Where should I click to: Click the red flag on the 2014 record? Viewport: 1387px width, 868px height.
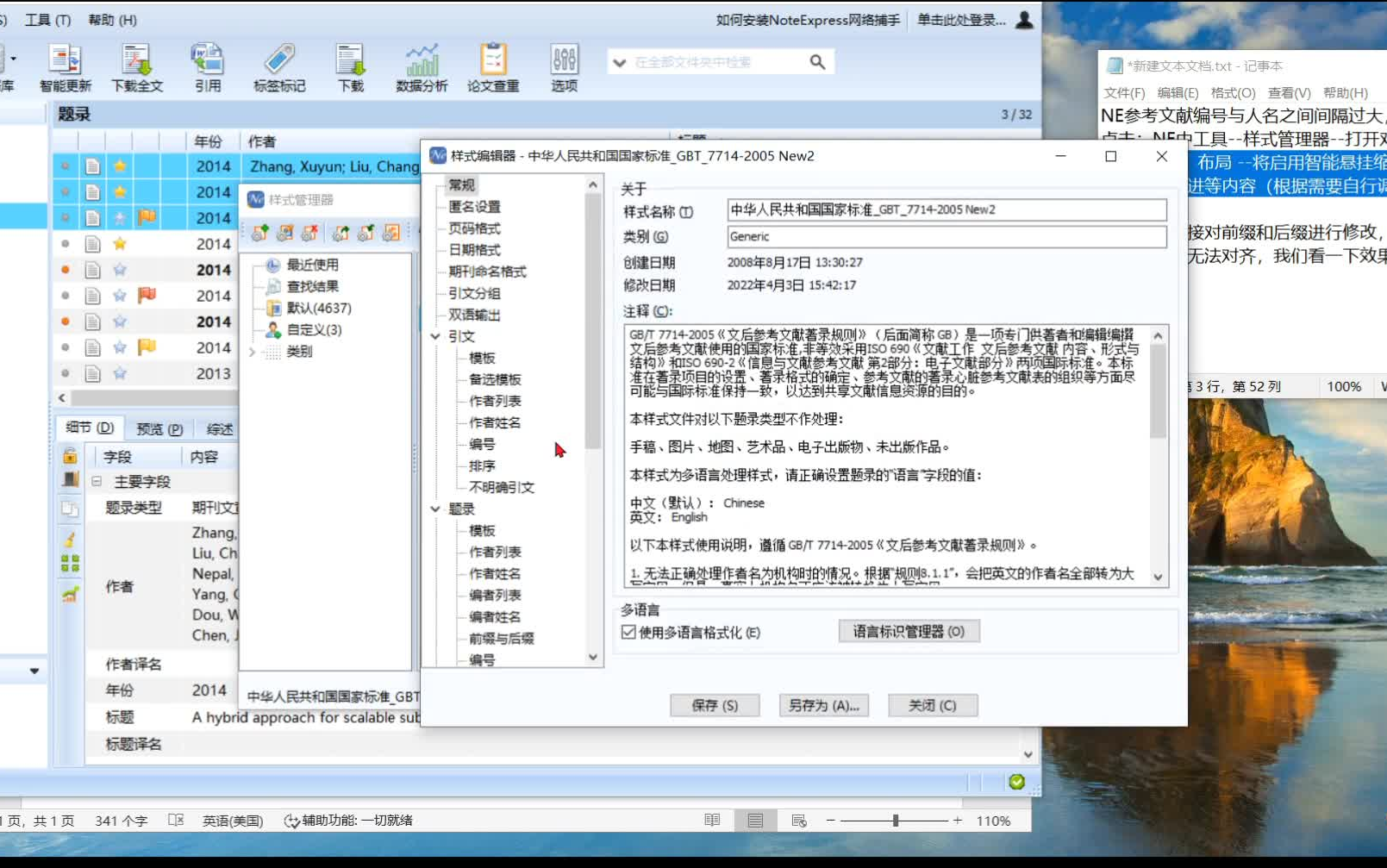click(x=147, y=295)
